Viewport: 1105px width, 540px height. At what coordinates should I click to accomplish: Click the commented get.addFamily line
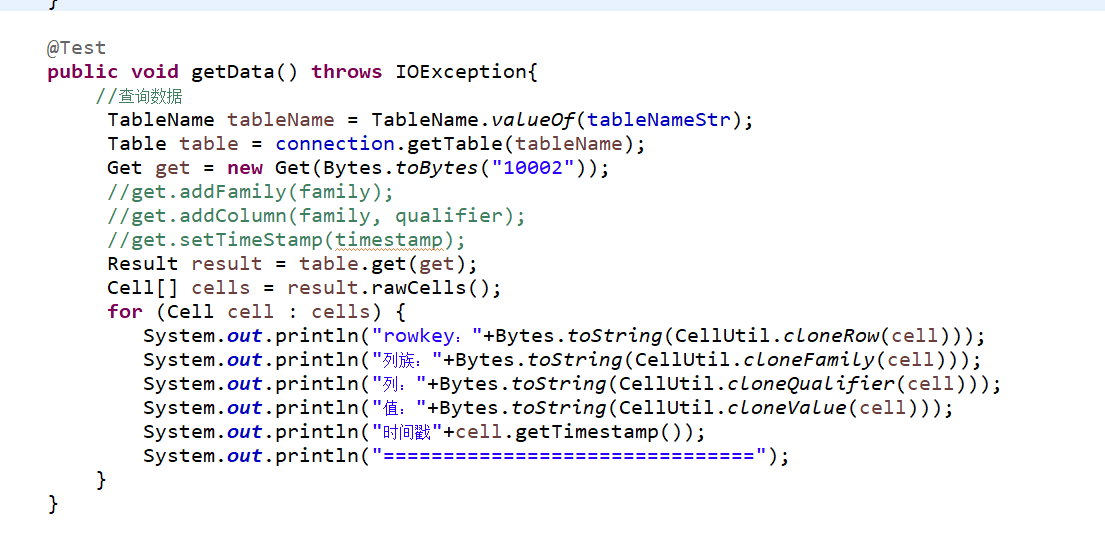250,192
